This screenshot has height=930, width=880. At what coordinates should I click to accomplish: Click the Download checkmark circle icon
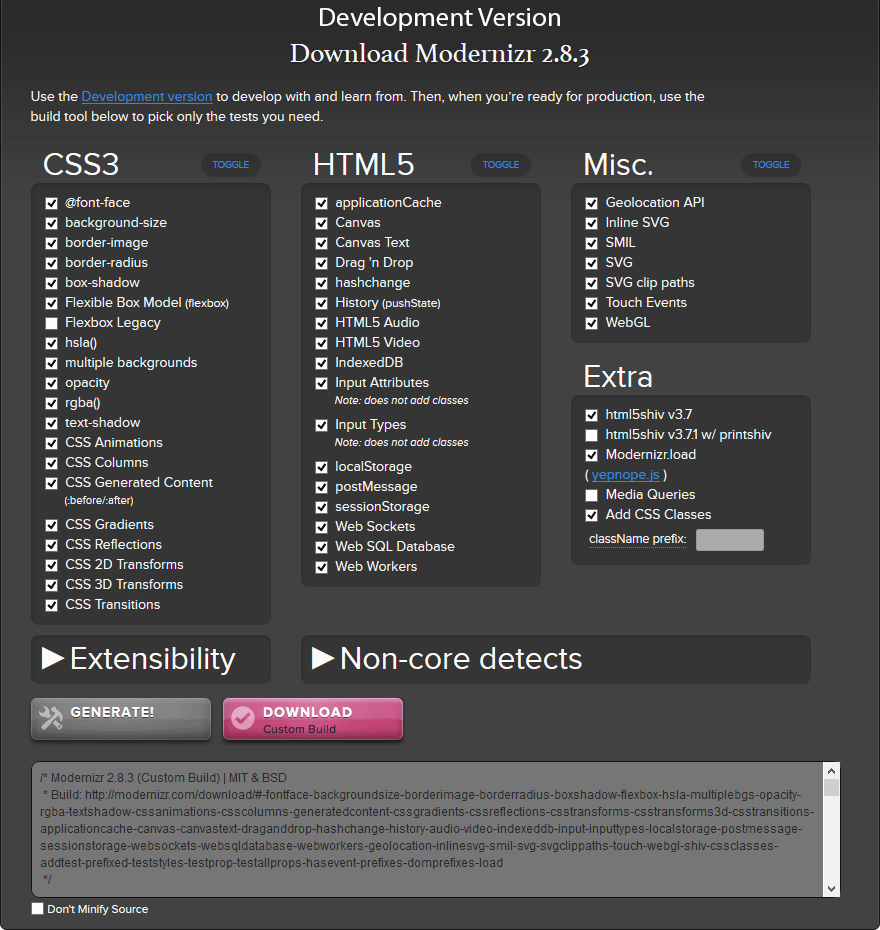[x=243, y=718]
